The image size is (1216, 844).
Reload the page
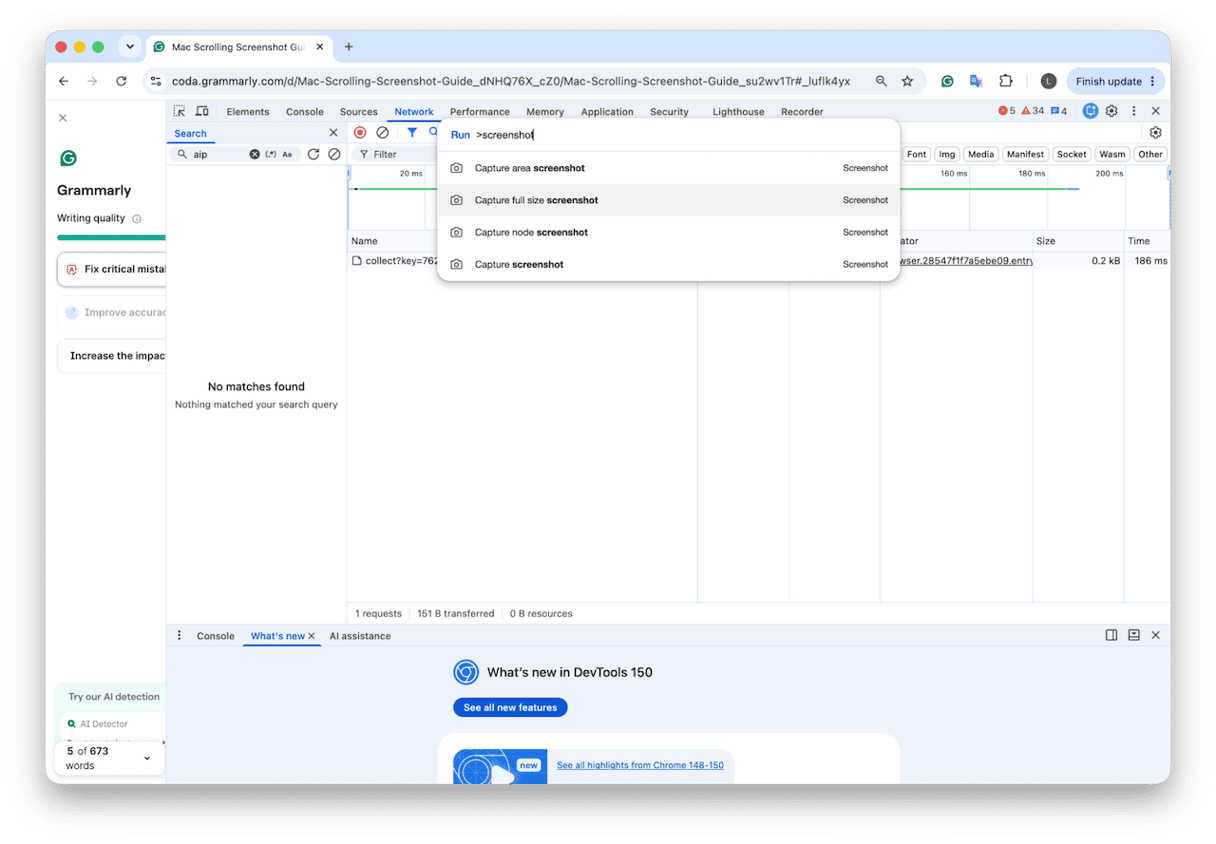121,81
